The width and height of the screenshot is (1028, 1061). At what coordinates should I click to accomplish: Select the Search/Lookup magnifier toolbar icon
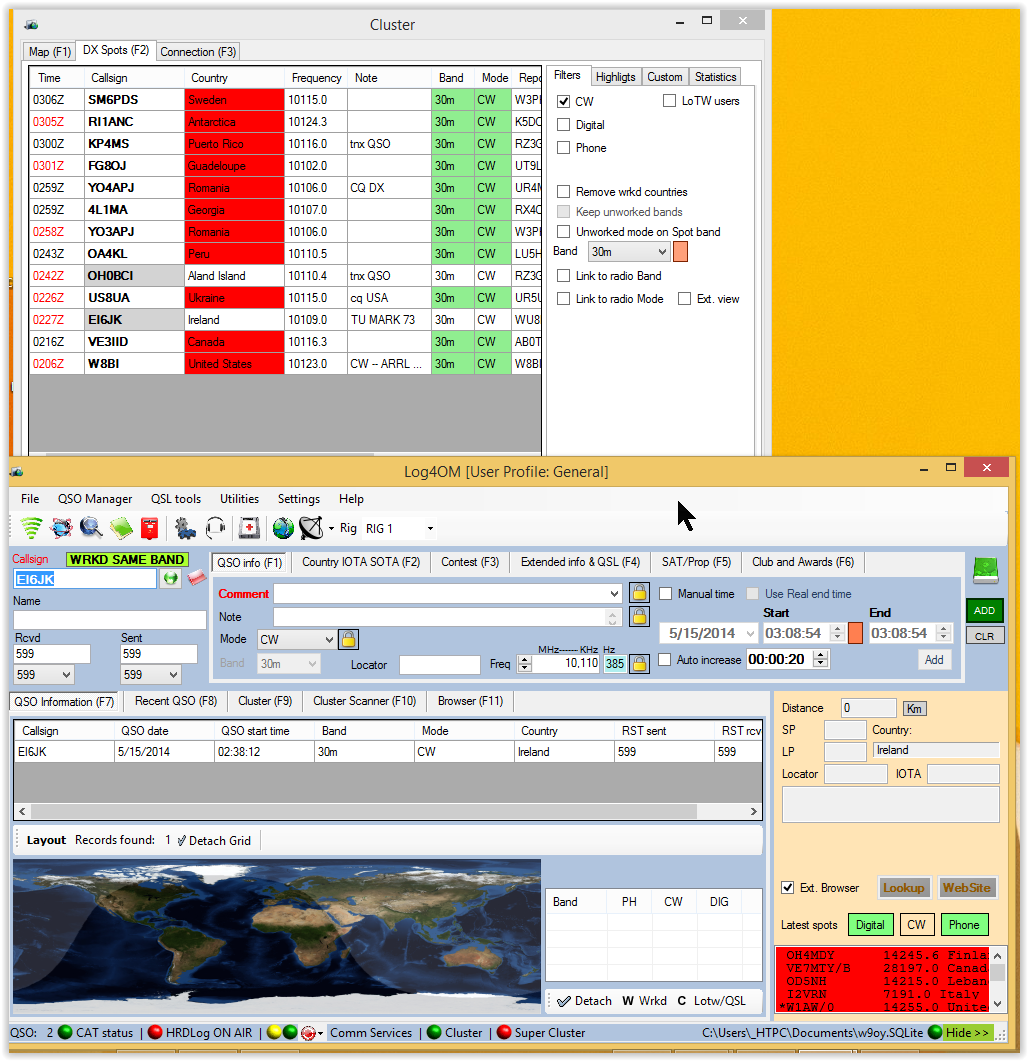coord(89,528)
